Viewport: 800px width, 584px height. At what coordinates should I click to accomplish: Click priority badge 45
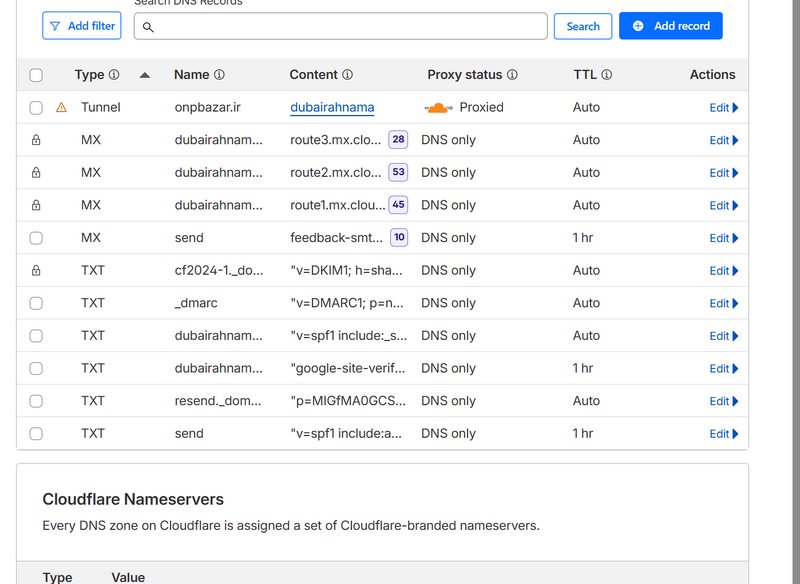(x=398, y=205)
